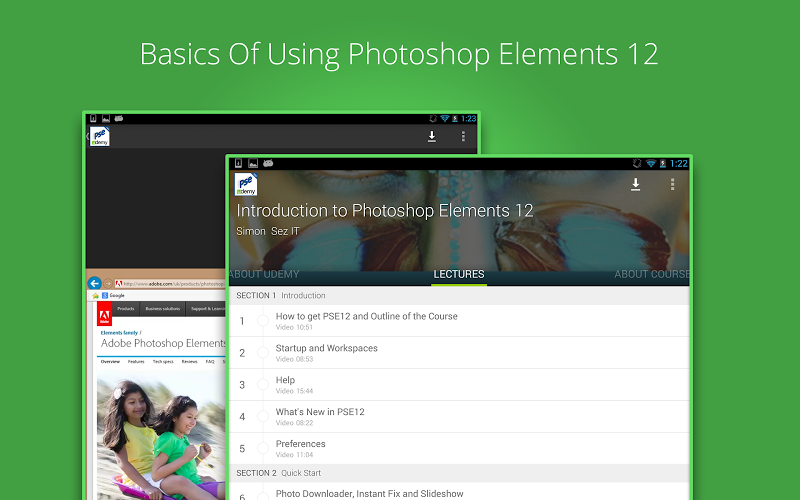Viewport: 800px width, 500px height.
Task: Tap the PSE Udemy app icon in front window
Action: [x=246, y=185]
